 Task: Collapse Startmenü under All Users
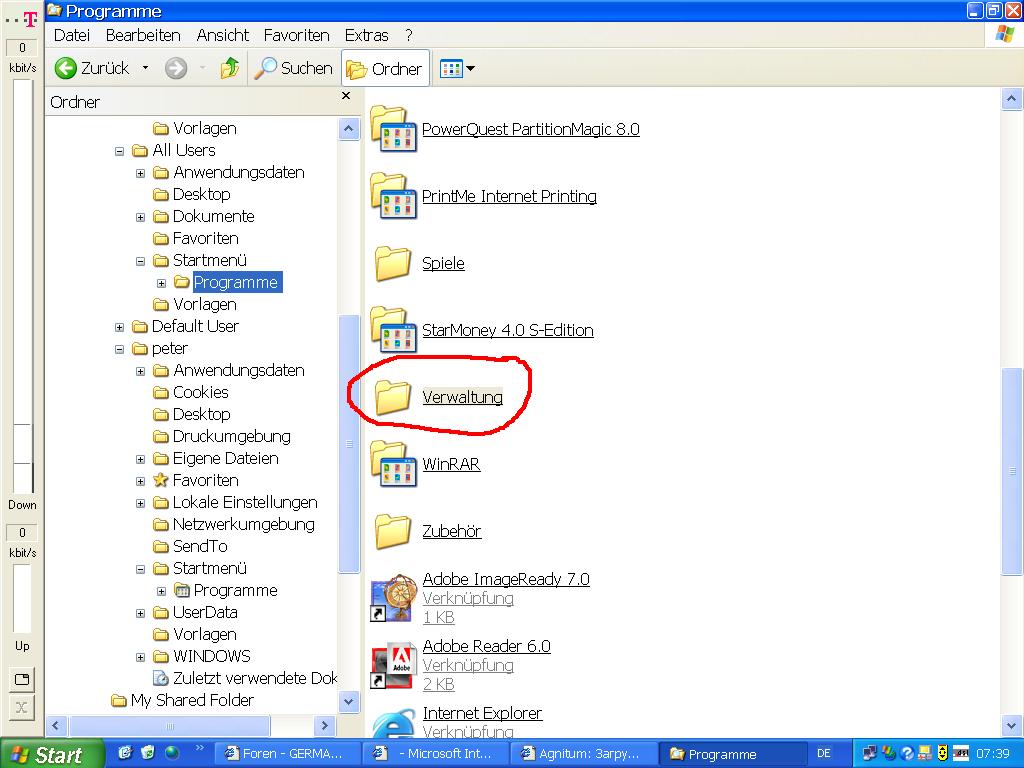(140, 261)
